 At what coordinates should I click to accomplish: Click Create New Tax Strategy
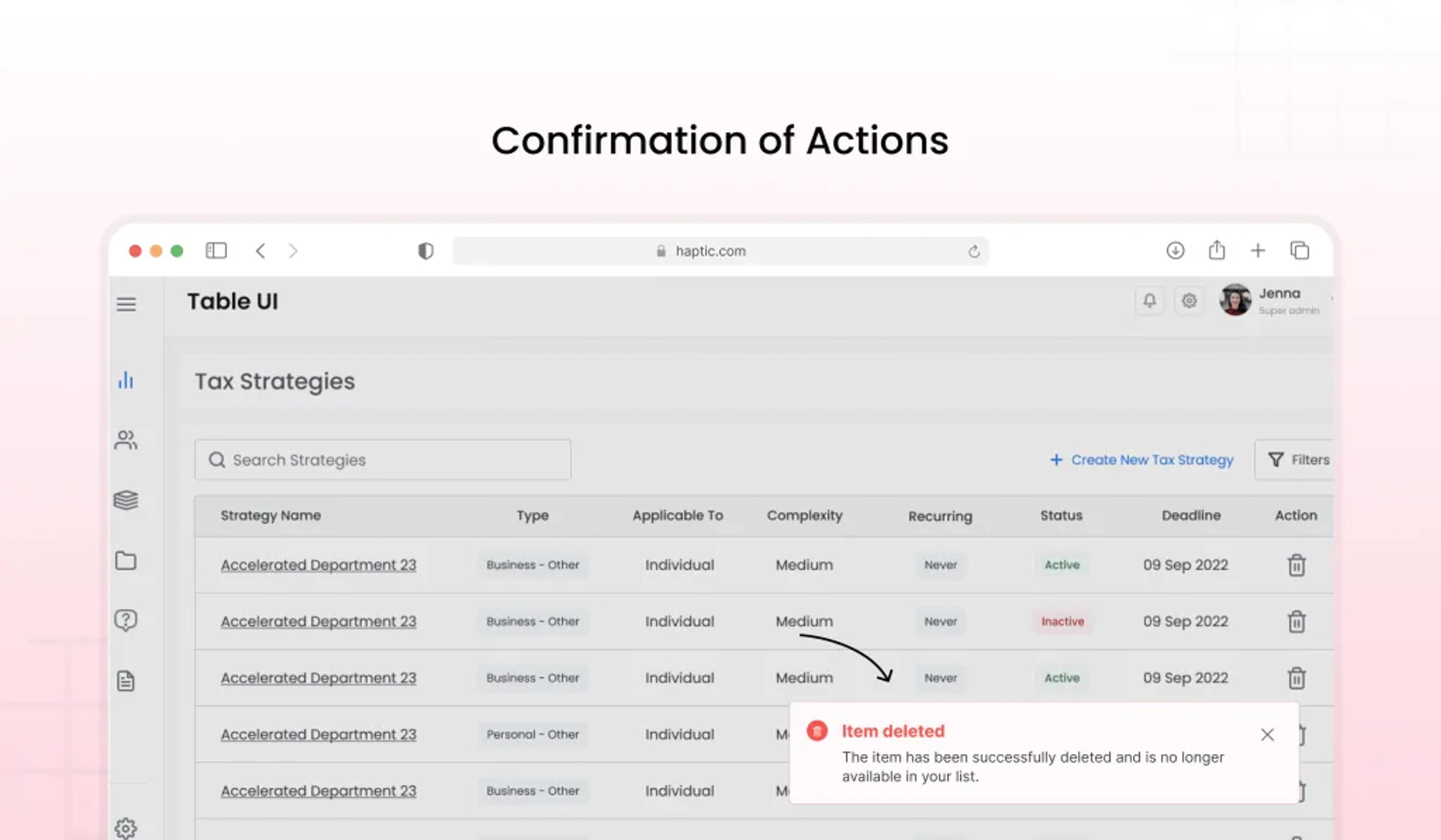1142,460
